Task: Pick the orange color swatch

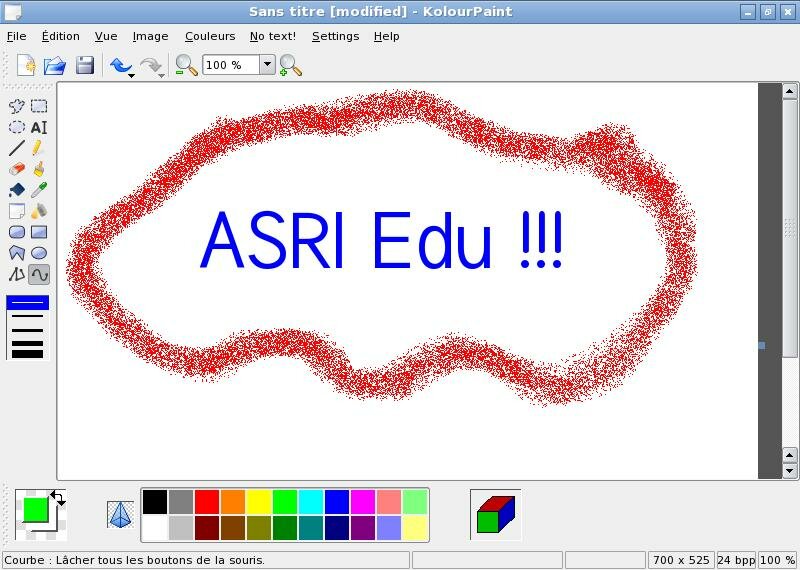Action: [233, 502]
